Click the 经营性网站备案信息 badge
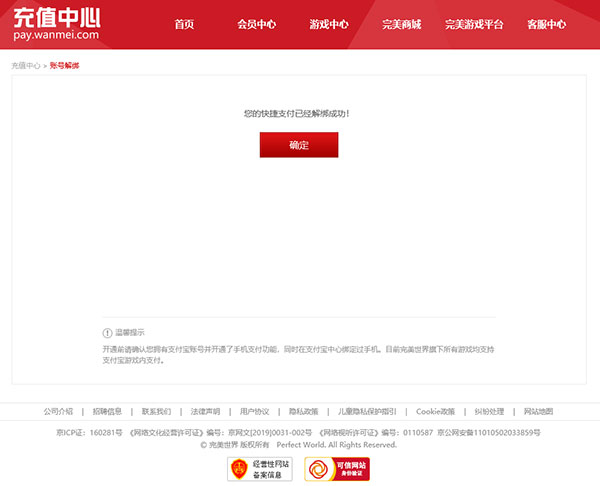600x486 pixels. coord(260,468)
